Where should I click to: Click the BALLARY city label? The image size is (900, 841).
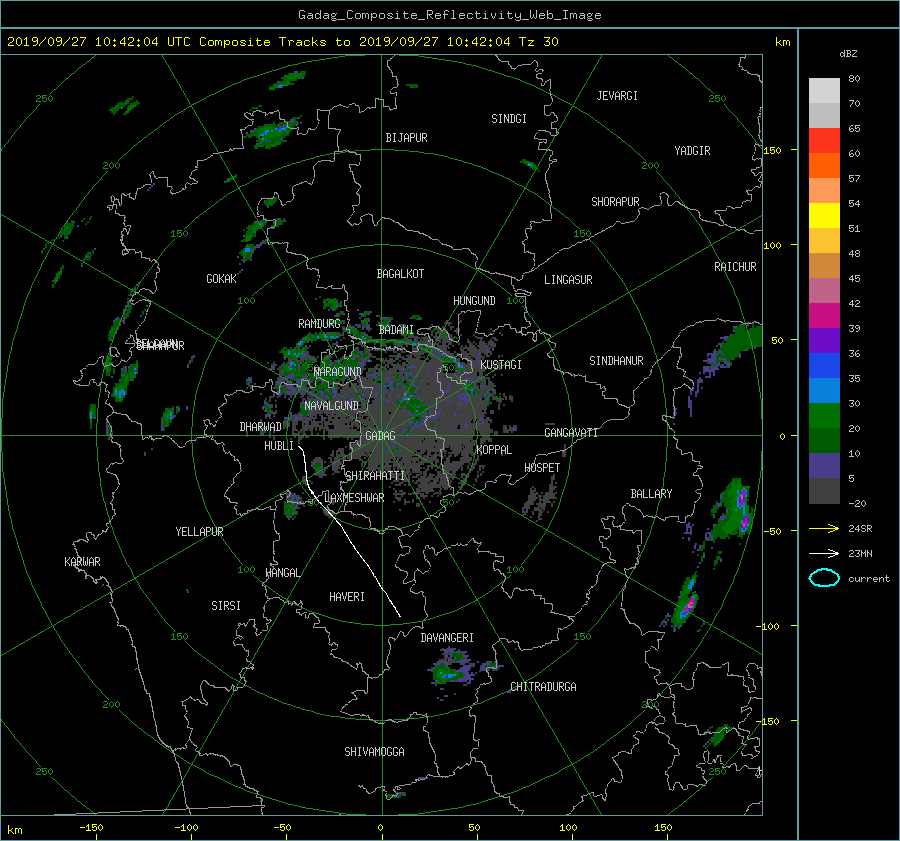(651, 494)
